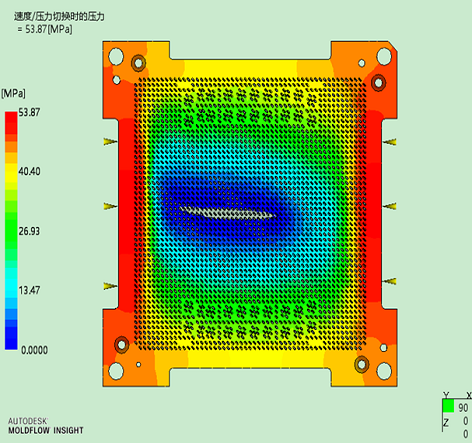Select the ringed boss on upper-right side
Image resolution: width=472 pixels, height=443 pixels.
click(x=378, y=82)
